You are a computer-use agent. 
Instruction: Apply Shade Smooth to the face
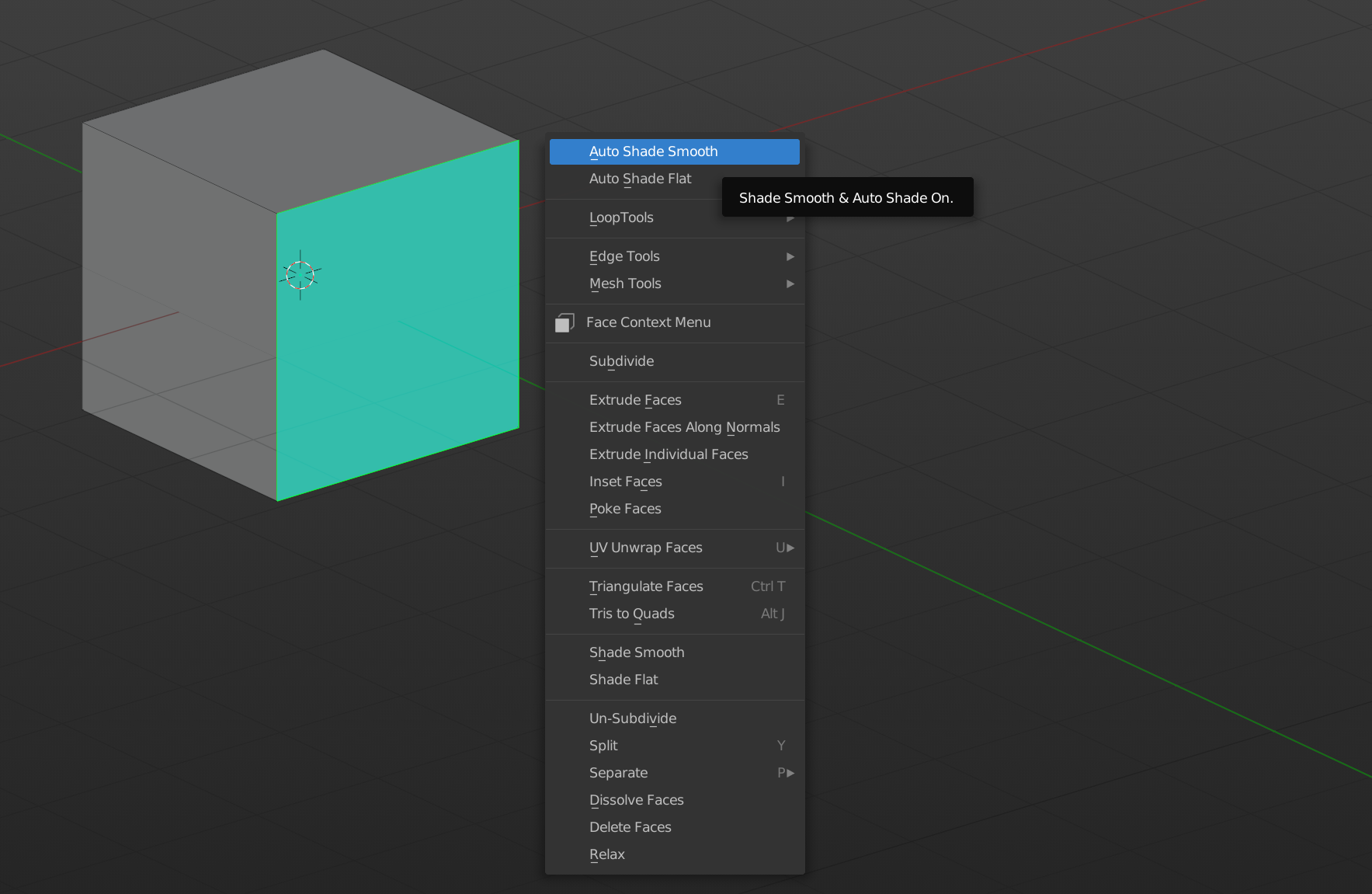tap(674, 652)
